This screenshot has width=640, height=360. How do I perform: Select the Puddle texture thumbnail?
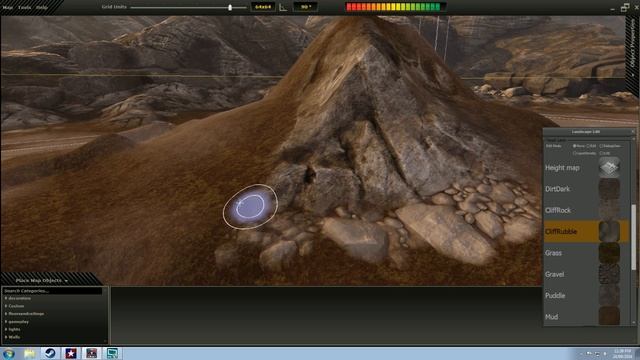[x=609, y=295]
